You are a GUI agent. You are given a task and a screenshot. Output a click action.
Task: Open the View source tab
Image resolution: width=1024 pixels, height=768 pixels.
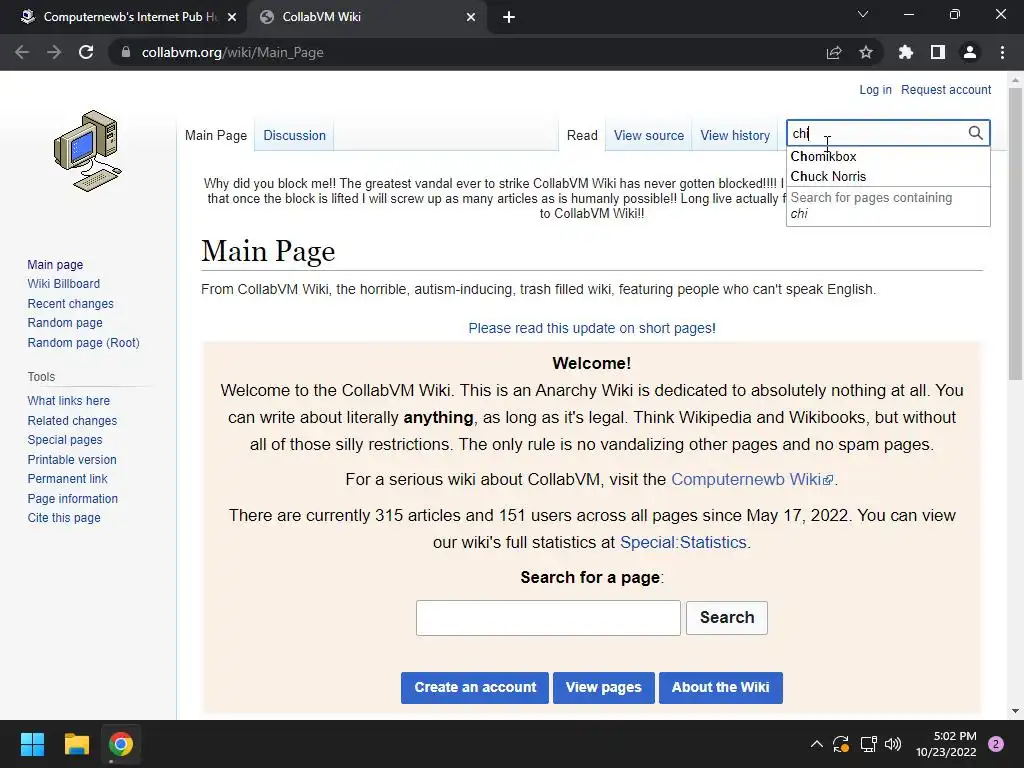648,135
